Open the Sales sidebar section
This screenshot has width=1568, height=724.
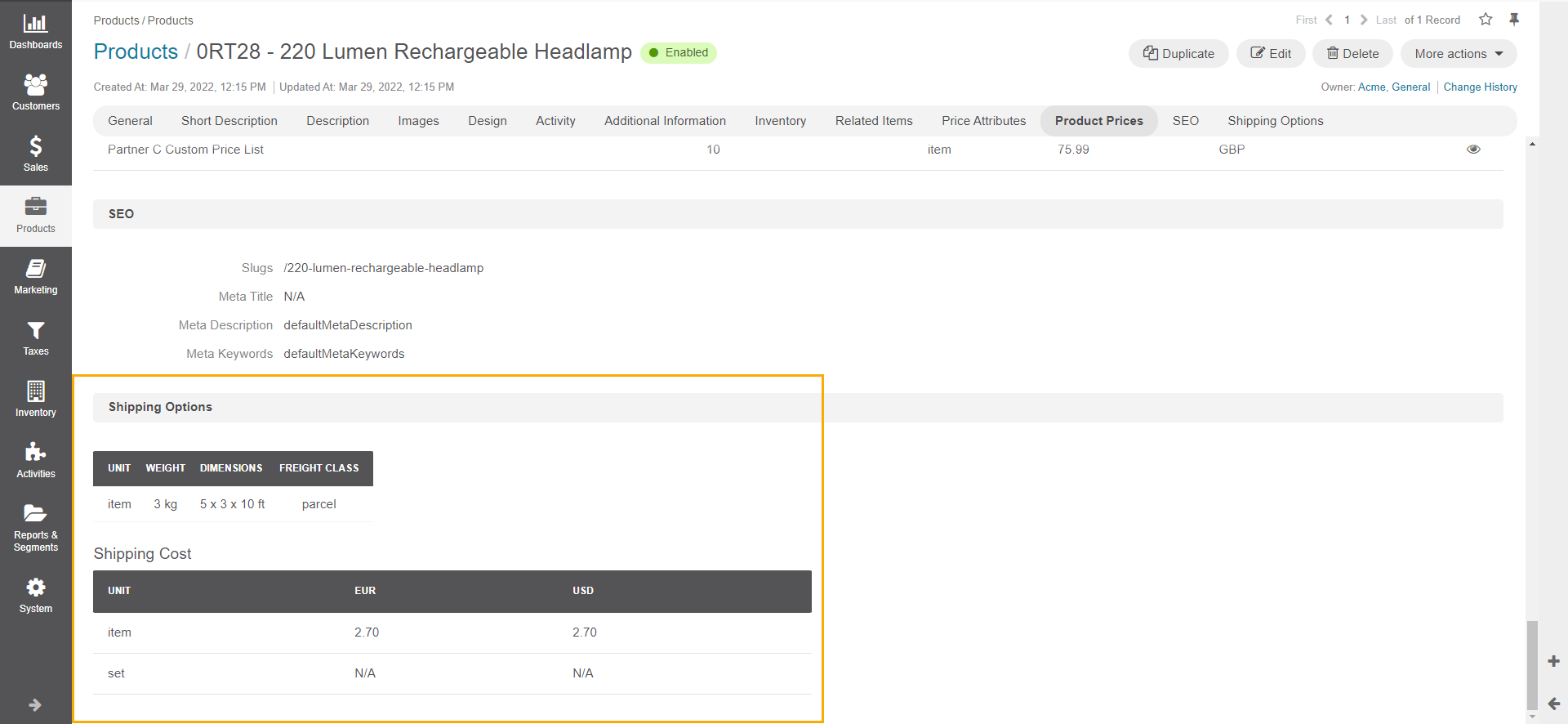coord(36,154)
